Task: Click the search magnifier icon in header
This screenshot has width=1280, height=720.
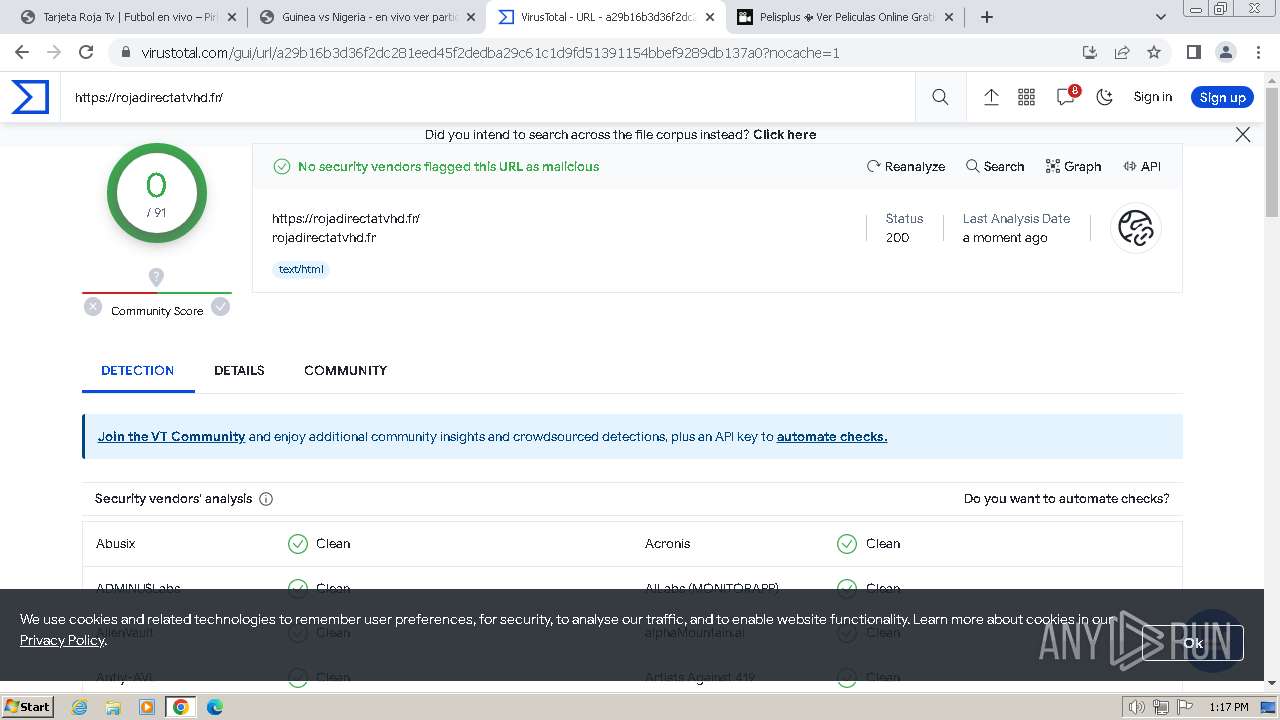Action: (x=940, y=97)
